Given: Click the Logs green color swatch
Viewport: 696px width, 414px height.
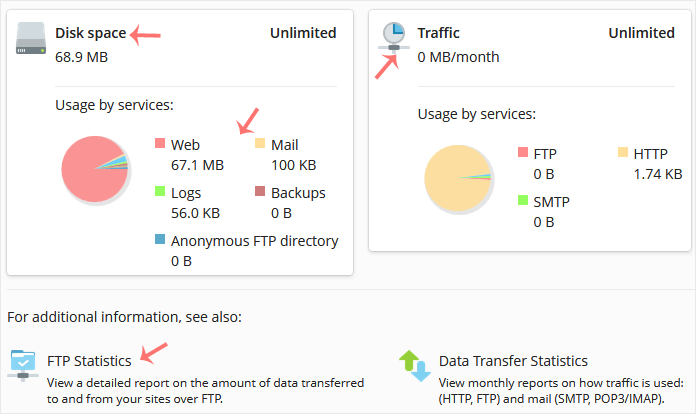Looking at the screenshot, I should pyautogui.click(x=160, y=192).
